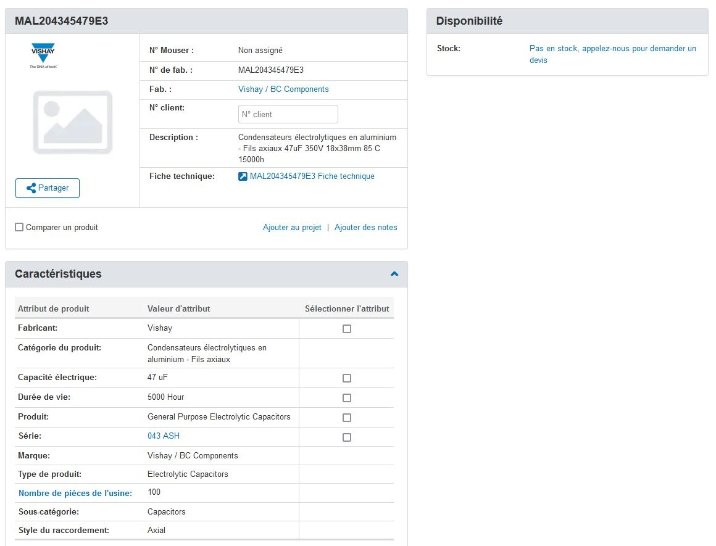Click the N° de fab. value MAL204345479E3
716x546 pixels.
[x=271, y=70]
